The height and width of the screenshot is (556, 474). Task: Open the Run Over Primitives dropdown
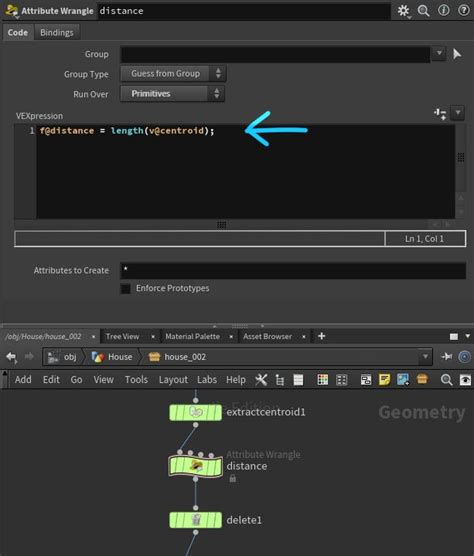click(172, 94)
